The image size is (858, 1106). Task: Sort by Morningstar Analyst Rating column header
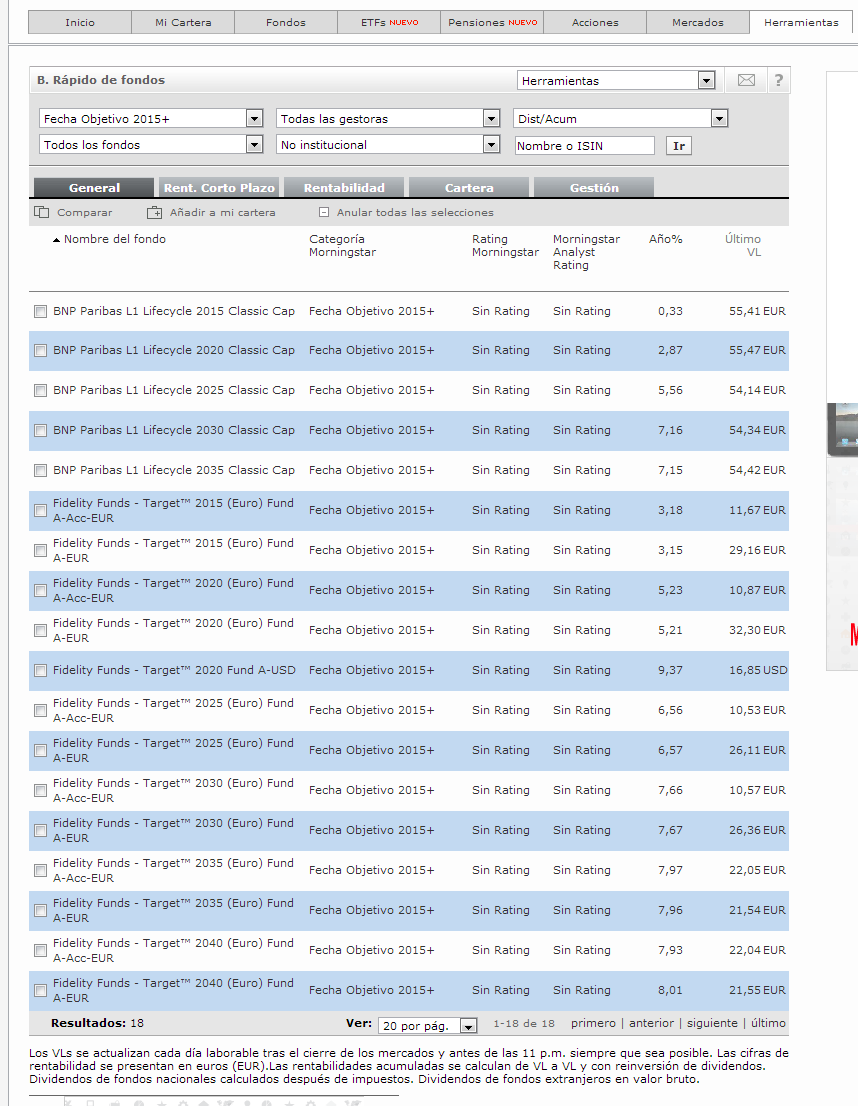click(x=586, y=252)
